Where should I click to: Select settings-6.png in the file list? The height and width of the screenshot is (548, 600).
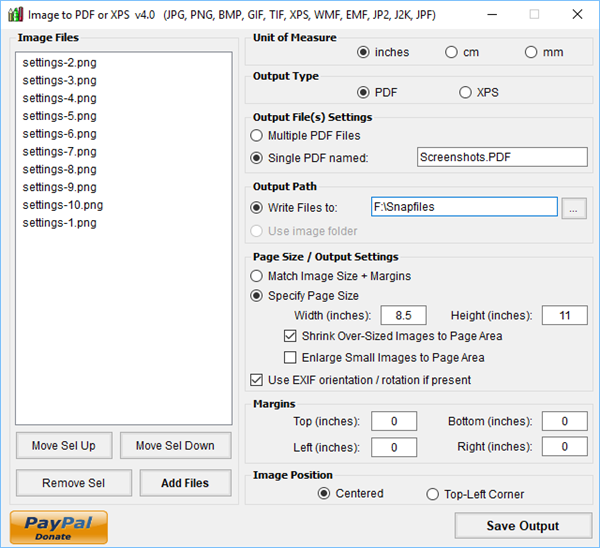(x=59, y=134)
